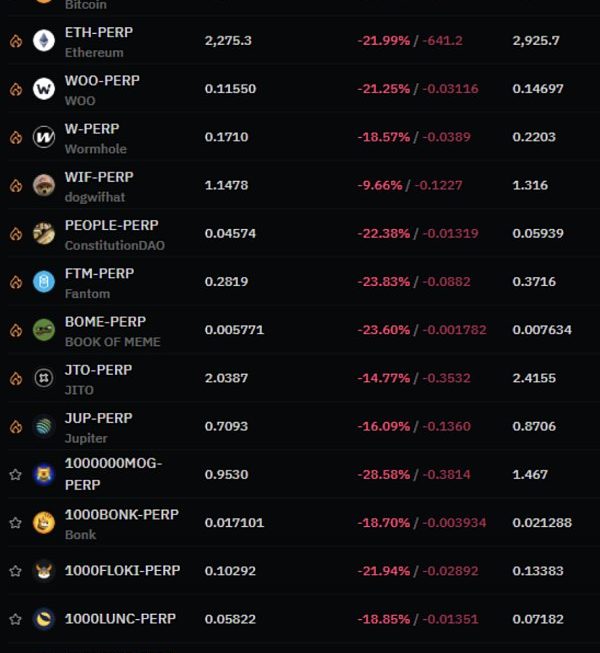Click the Ethereum coin logo
This screenshot has width=600, height=653.
point(44,40)
